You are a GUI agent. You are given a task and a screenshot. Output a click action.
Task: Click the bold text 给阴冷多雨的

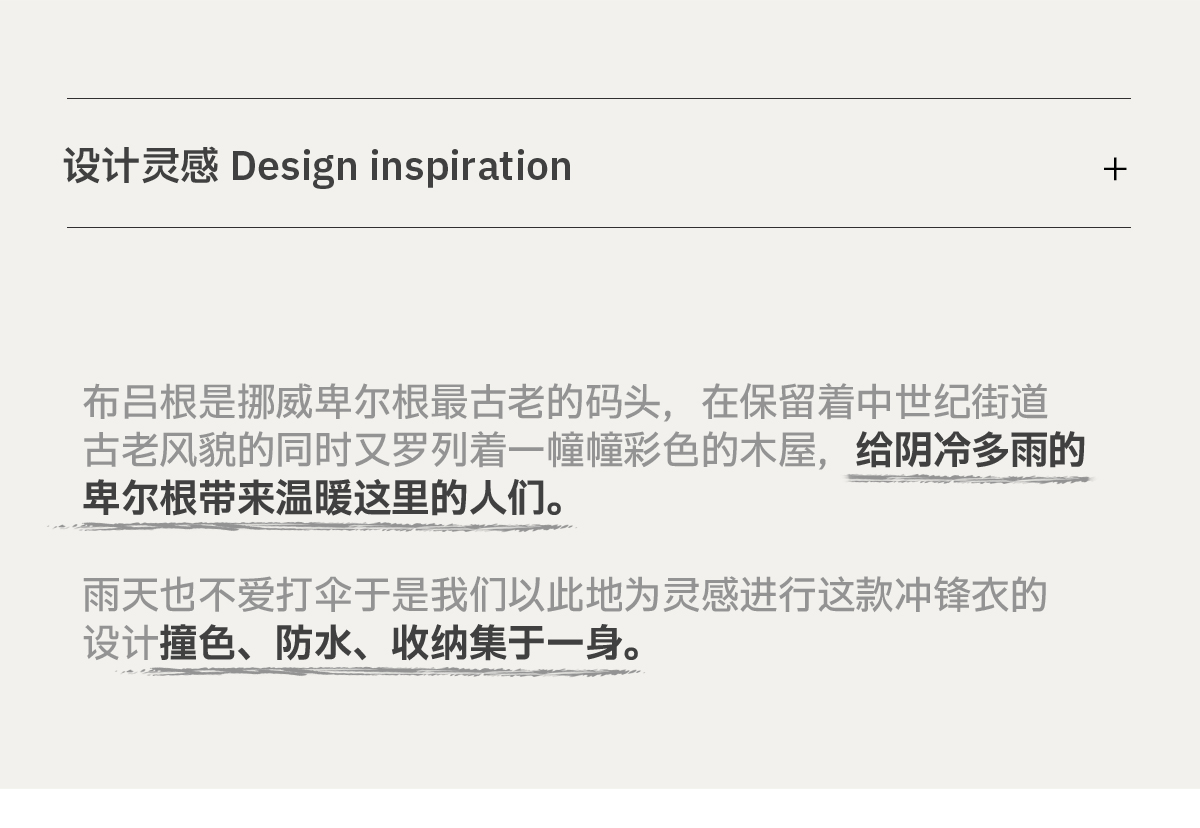pyautogui.click(x=970, y=451)
